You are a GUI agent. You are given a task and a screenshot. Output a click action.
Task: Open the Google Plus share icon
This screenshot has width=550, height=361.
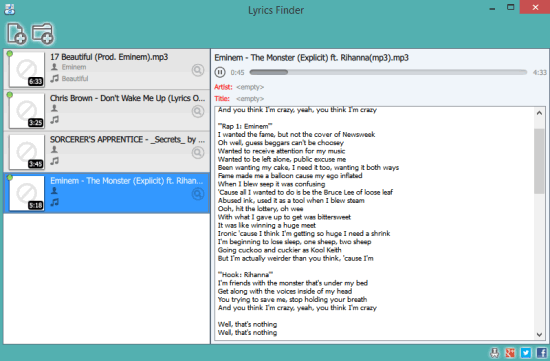510,353
